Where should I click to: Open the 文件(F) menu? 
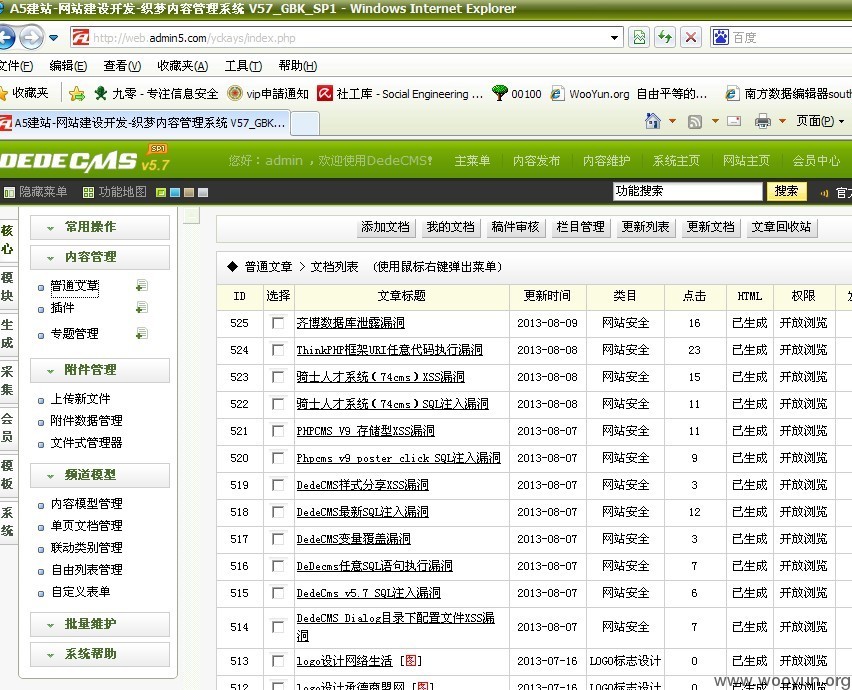tap(15, 66)
